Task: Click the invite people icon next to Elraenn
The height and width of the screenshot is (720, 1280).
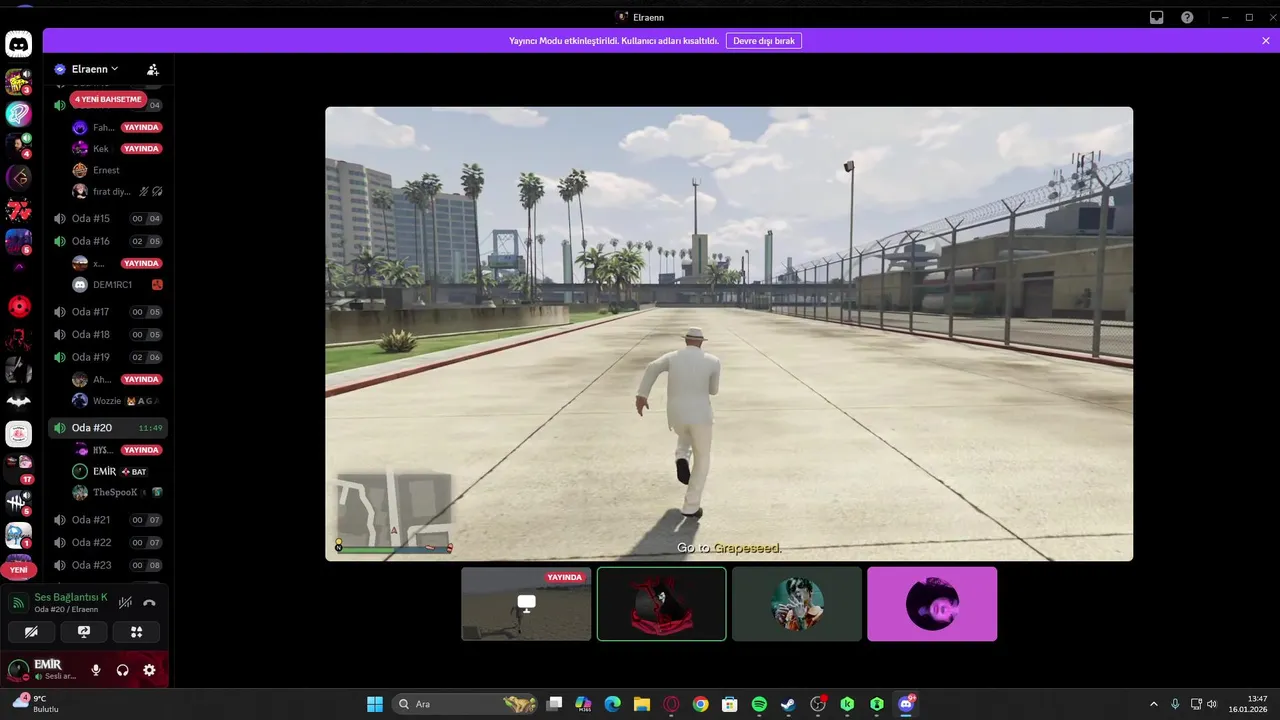Action: (x=153, y=69)
